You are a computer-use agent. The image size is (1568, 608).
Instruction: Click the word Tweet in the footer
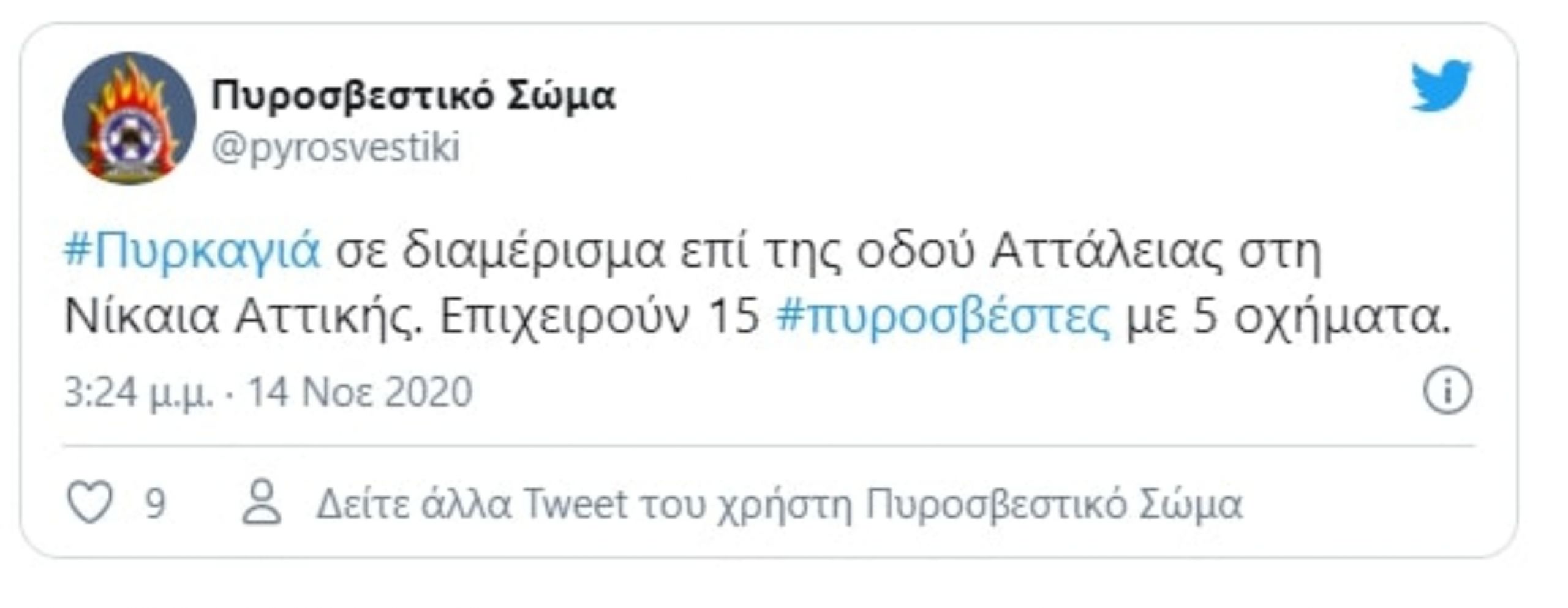[576, 504]
